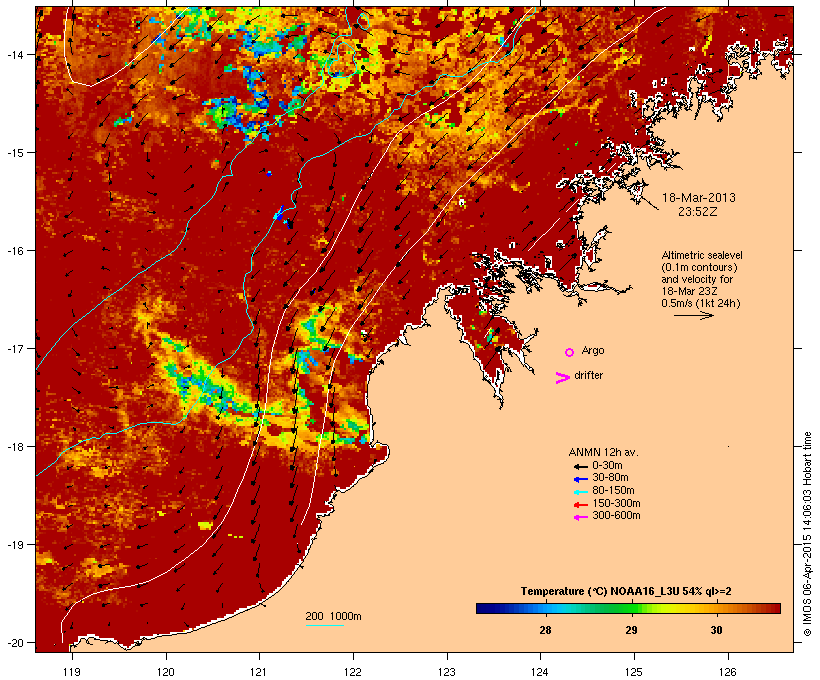
Task: Click the 0-30m depth label
Action: coord(607,466)
